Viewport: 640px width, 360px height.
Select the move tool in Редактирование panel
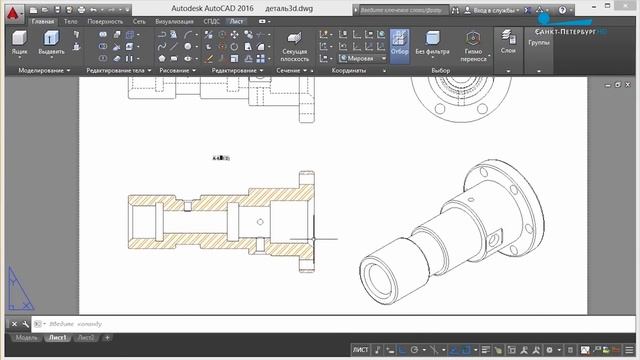(x=235, y=35)
